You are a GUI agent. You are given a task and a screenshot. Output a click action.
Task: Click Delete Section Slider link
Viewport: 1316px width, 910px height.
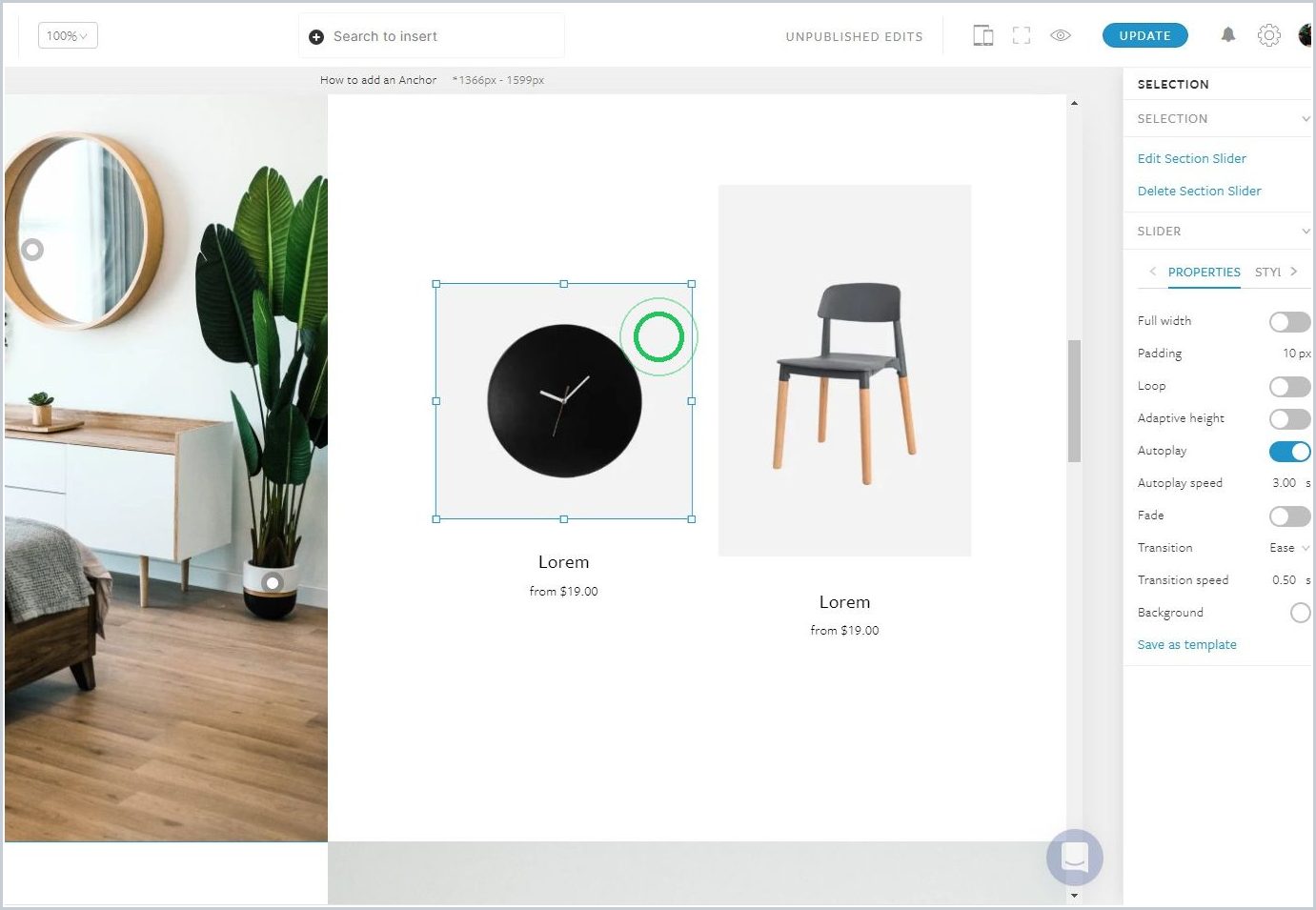click(1199, 192)
